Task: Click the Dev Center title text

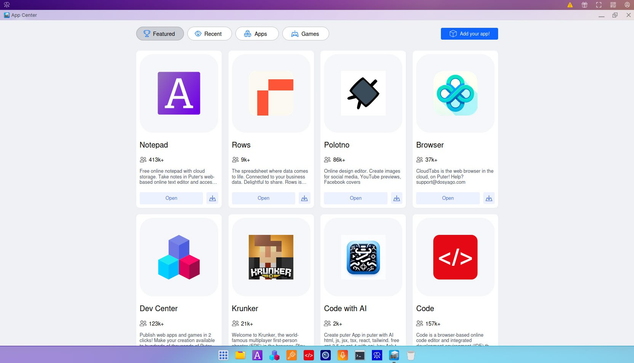Action: coord(158,308)
